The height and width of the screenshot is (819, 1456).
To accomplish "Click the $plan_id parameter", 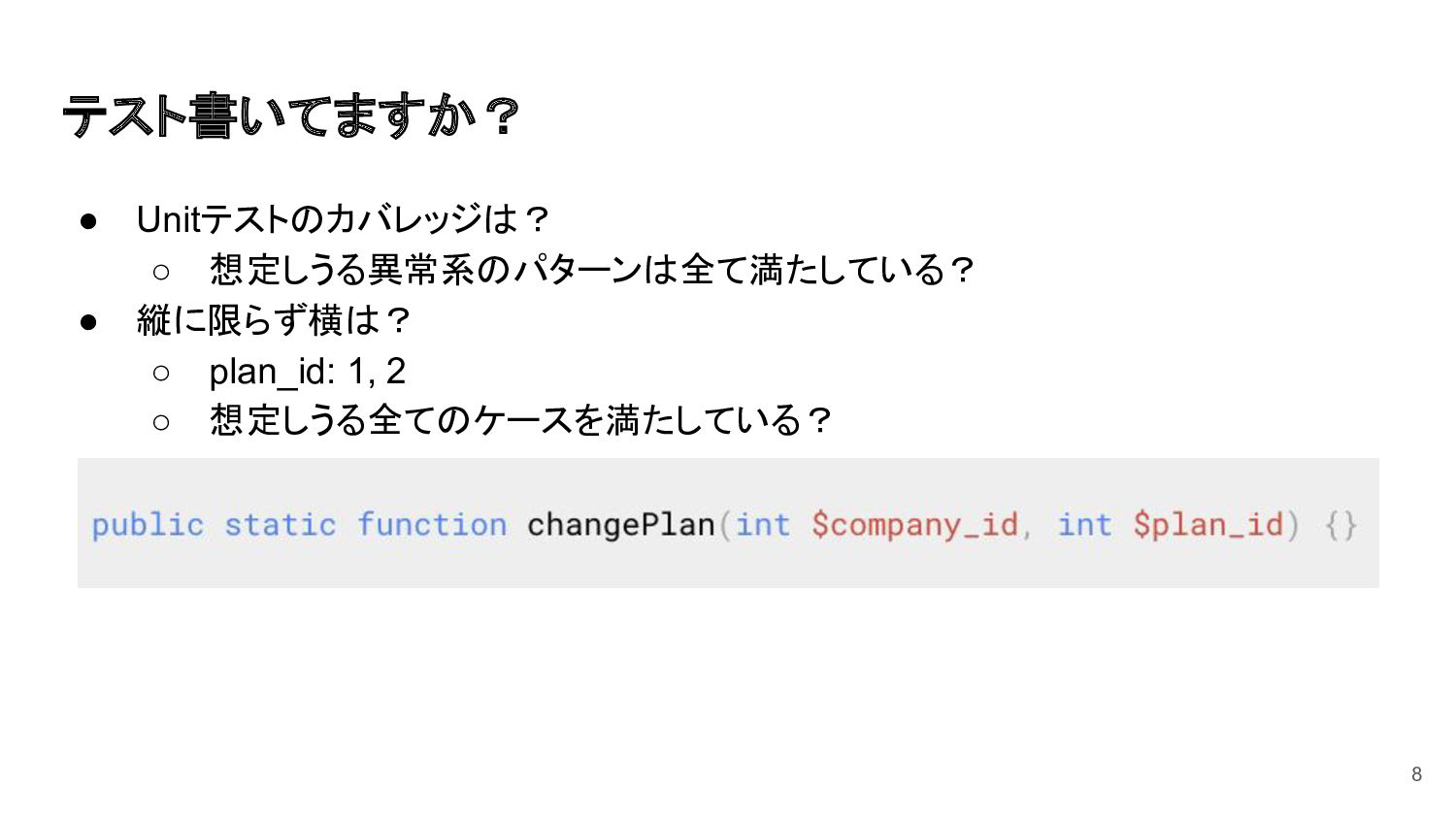I will pos(1209,525).
